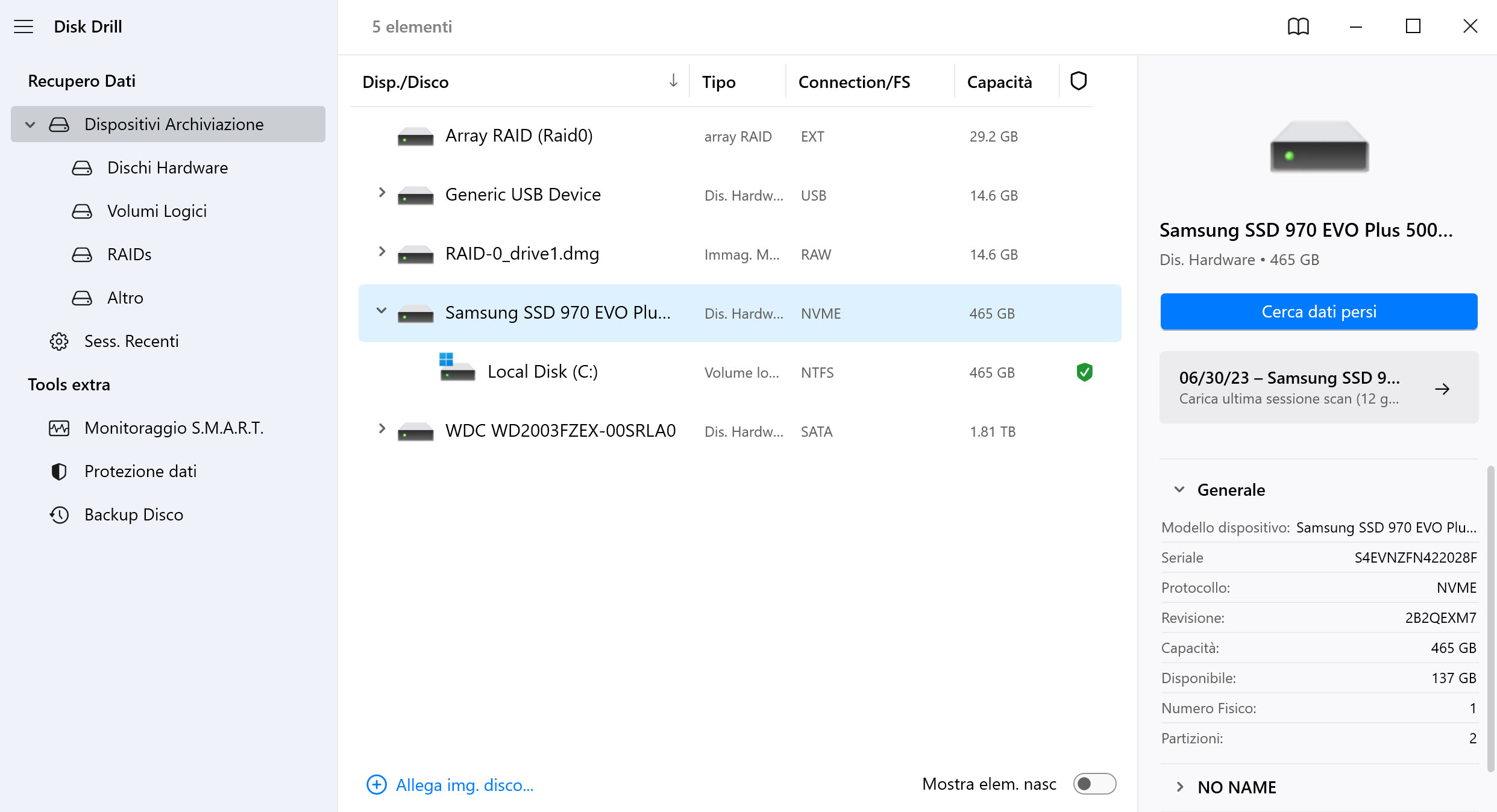Screen dimensions: 1497x812
Task: Click the large drive image in details panel
Action: pyautogui.click(x=1319, y=146)
